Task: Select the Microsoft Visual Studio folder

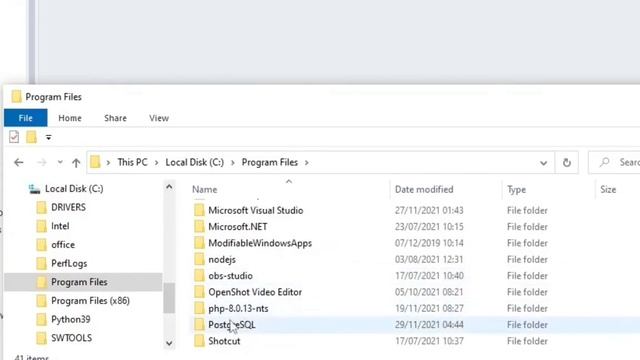Action: 256,211
